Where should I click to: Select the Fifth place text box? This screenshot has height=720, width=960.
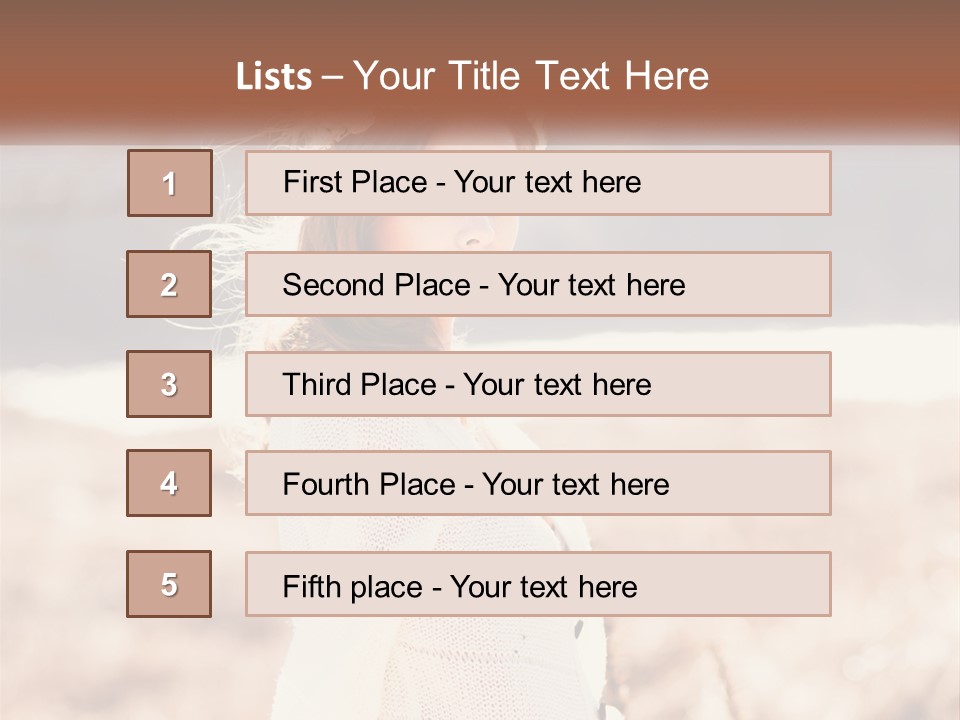pyautogui.click(x=538, y=584)
